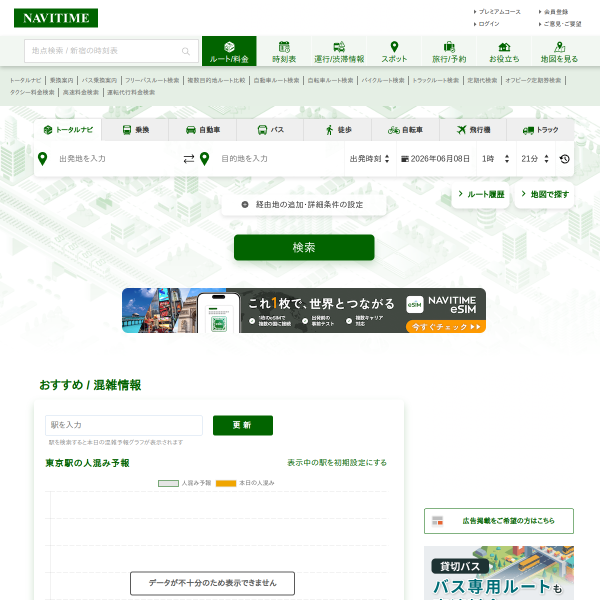This screenshot has width=600, height=600.
Task: Open バイクルート検索 submenu link
Action: [383, 80]
